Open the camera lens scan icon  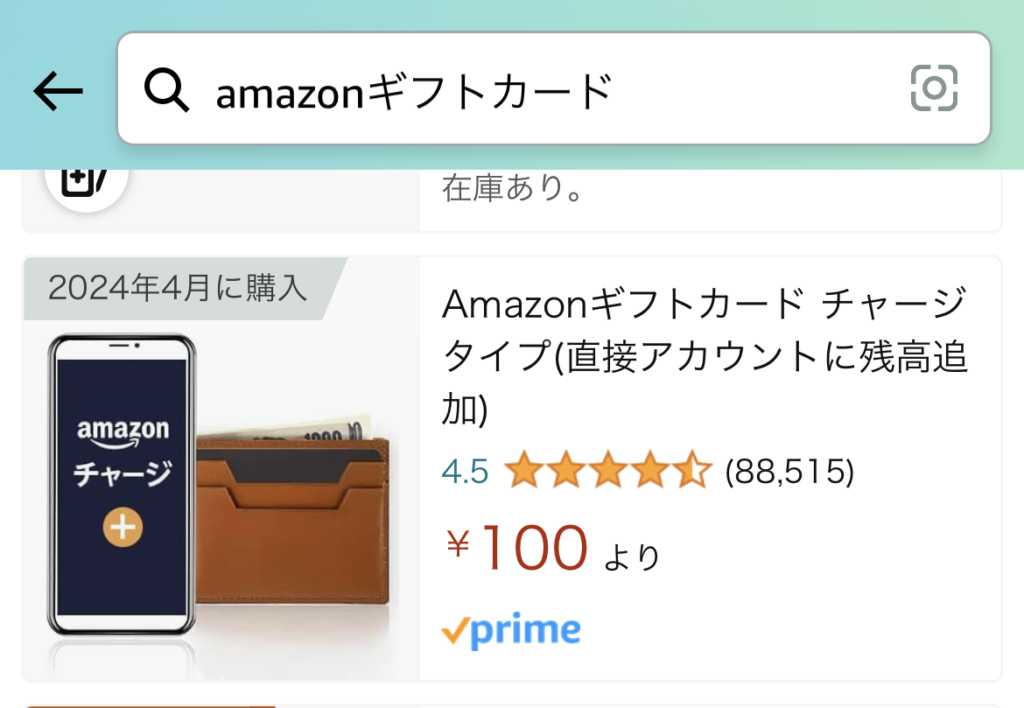[x=934, y=88]
